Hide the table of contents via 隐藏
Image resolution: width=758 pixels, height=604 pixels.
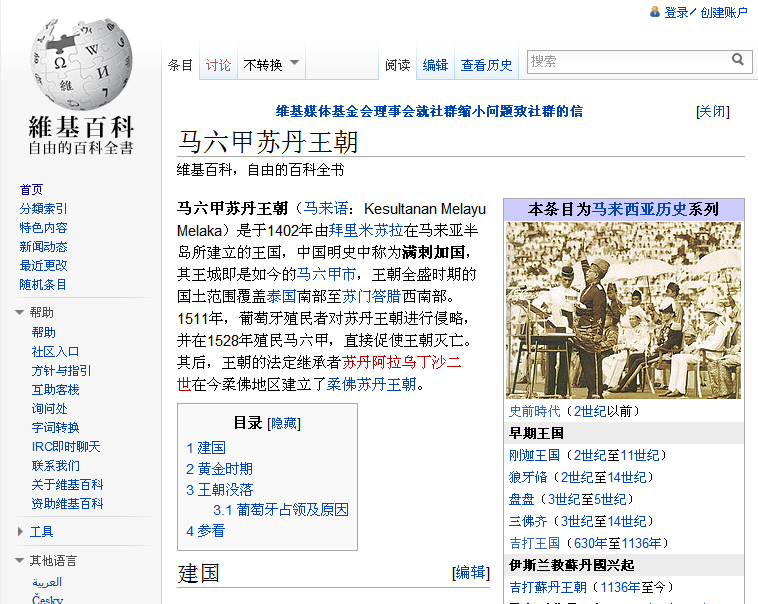point(284,424)
